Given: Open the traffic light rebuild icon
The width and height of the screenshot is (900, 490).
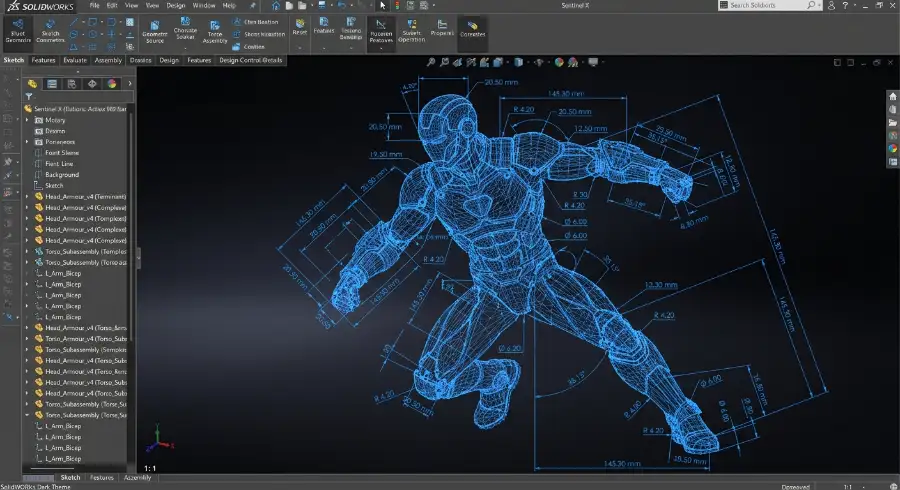Looking at the screenshot, I should pos(397,6).
